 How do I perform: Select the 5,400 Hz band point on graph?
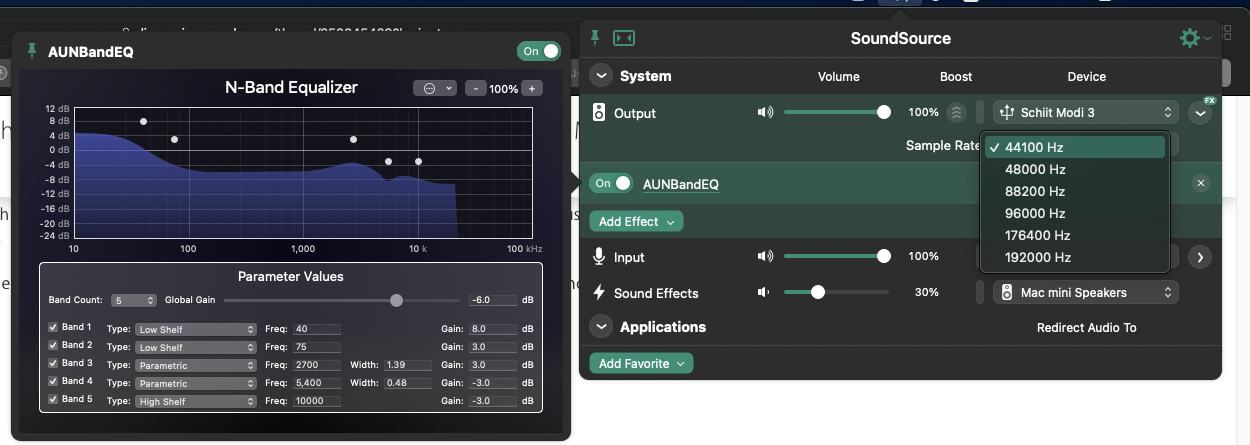pos(389,161)
